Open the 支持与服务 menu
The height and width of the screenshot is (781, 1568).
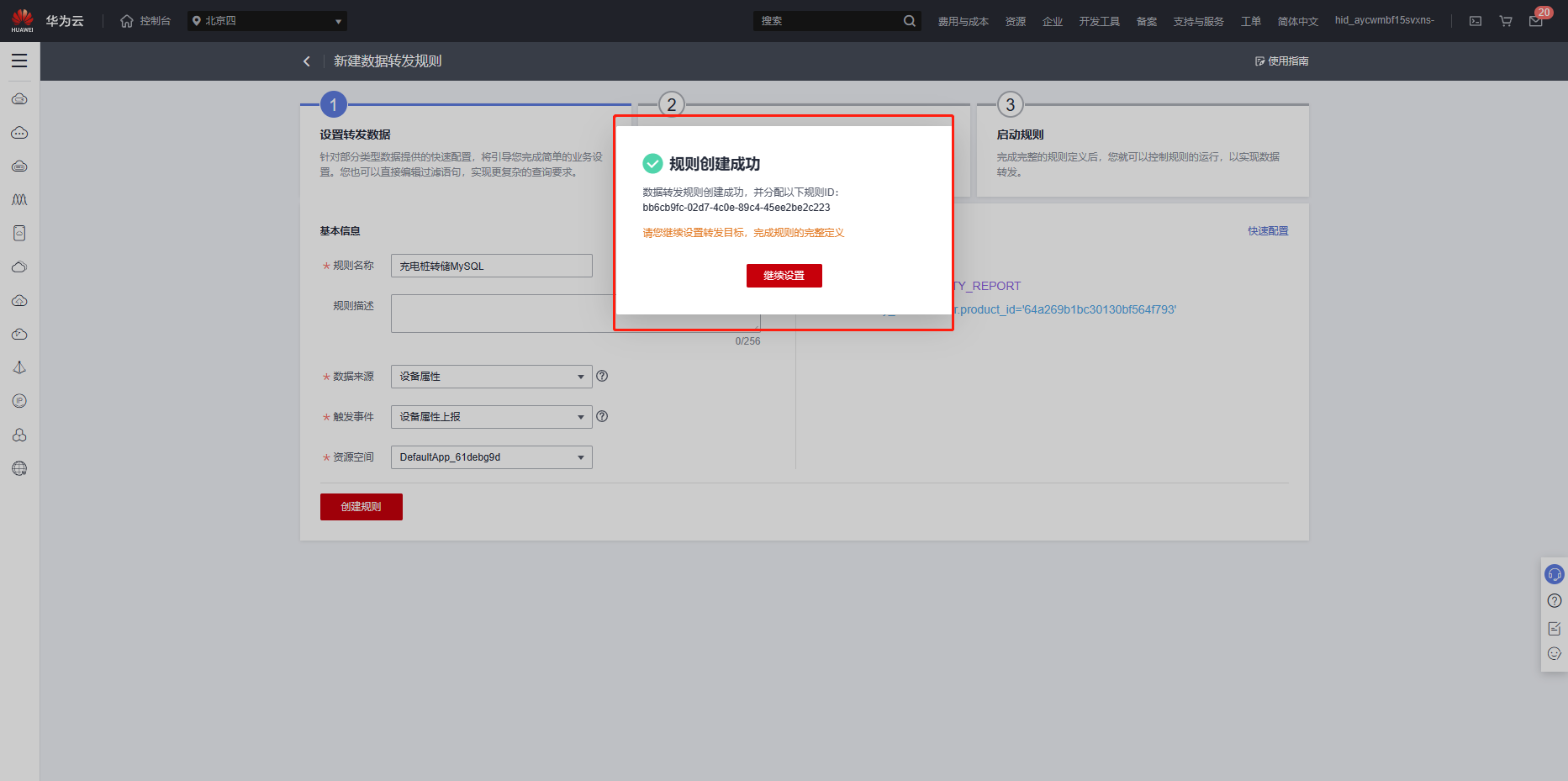click(x=1199, y=21)
